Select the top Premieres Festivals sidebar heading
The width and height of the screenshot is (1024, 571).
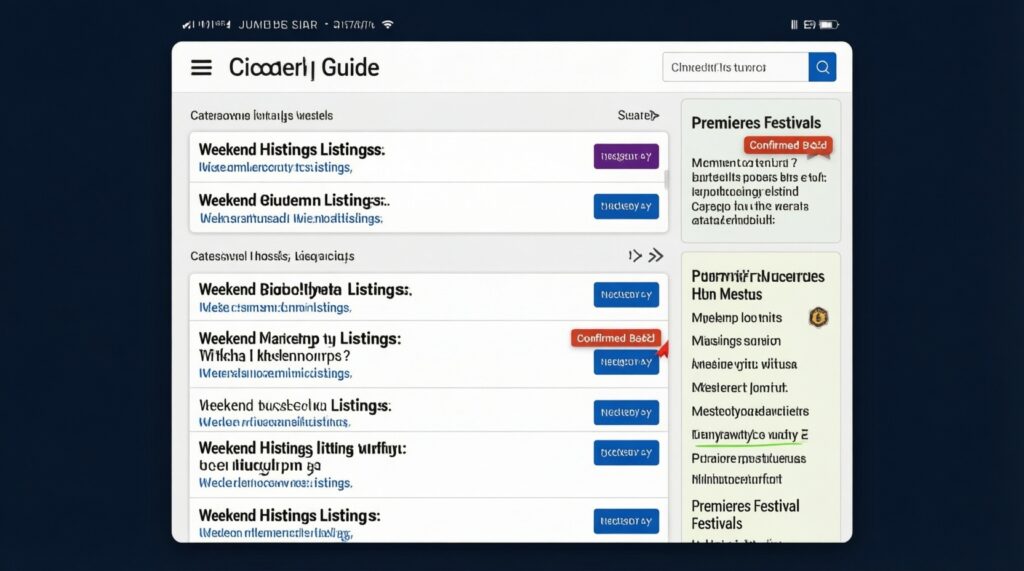pyautogui.click(x=756, y=123)
